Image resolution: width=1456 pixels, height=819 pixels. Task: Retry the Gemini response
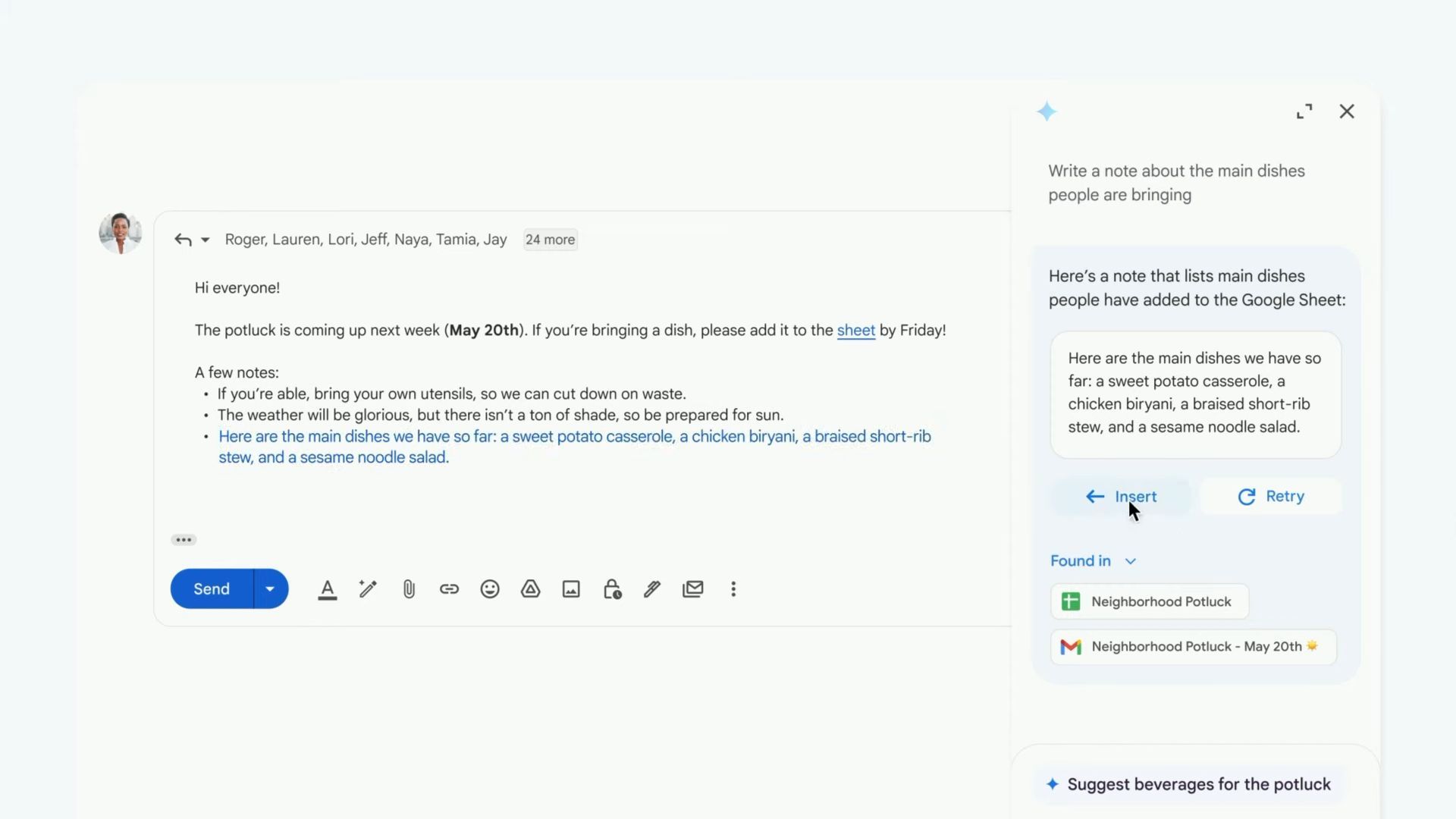pyautogui.click(x=1271, y=497)
